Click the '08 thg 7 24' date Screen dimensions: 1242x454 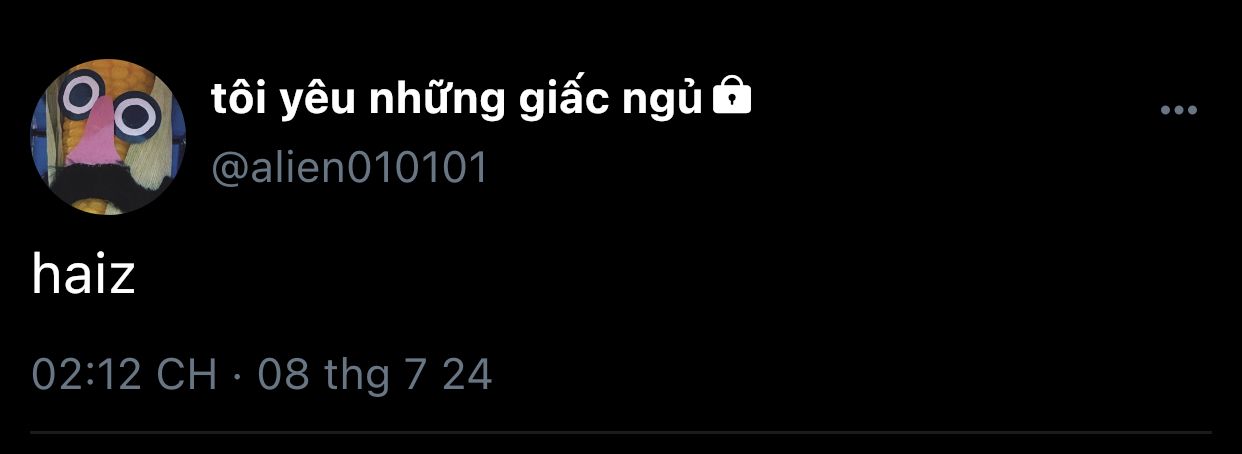(375, 374)
